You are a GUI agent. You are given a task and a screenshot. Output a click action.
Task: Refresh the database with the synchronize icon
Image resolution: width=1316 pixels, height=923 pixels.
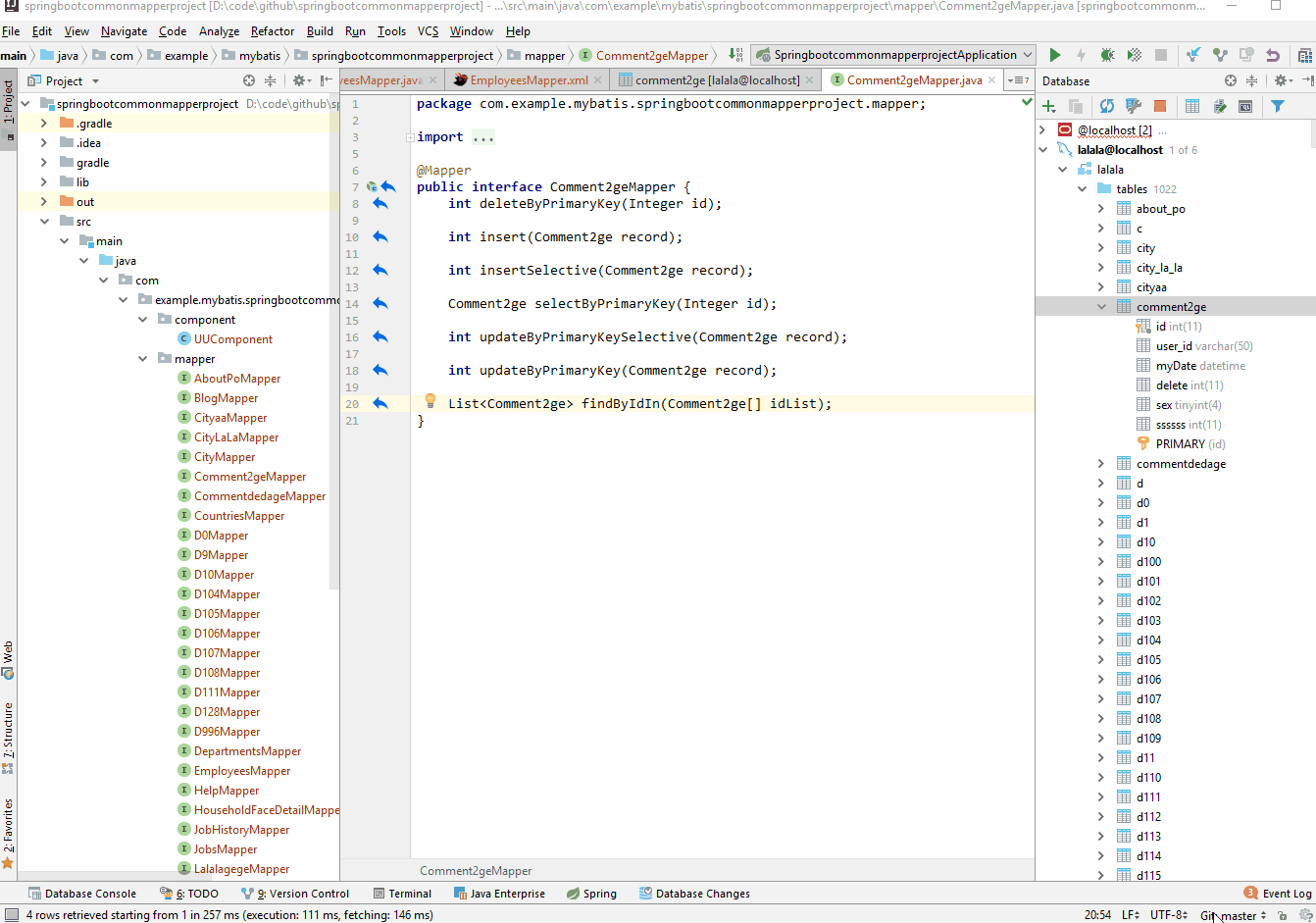1107,106
